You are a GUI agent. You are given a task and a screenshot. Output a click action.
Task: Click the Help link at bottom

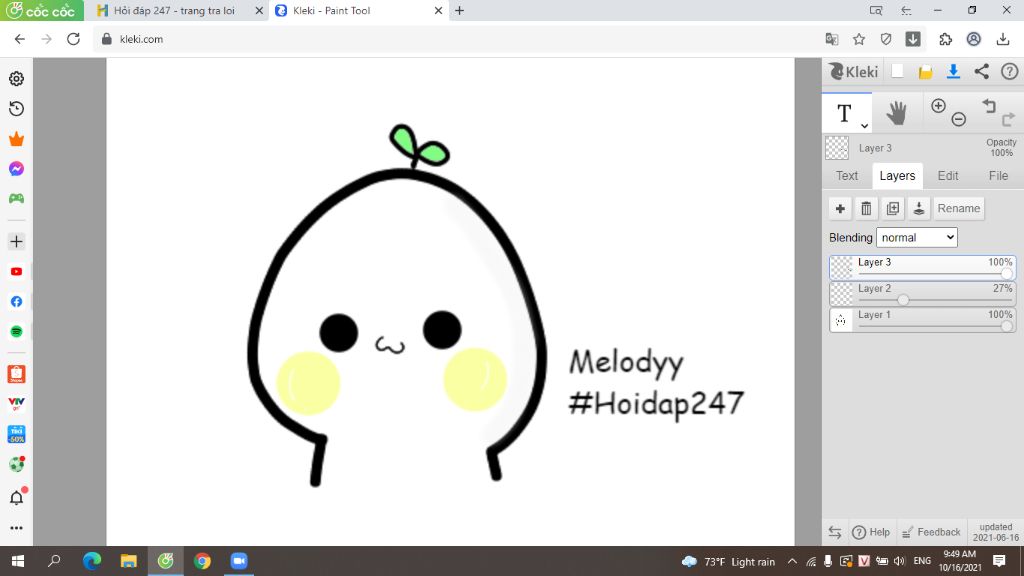pos(871,532)
